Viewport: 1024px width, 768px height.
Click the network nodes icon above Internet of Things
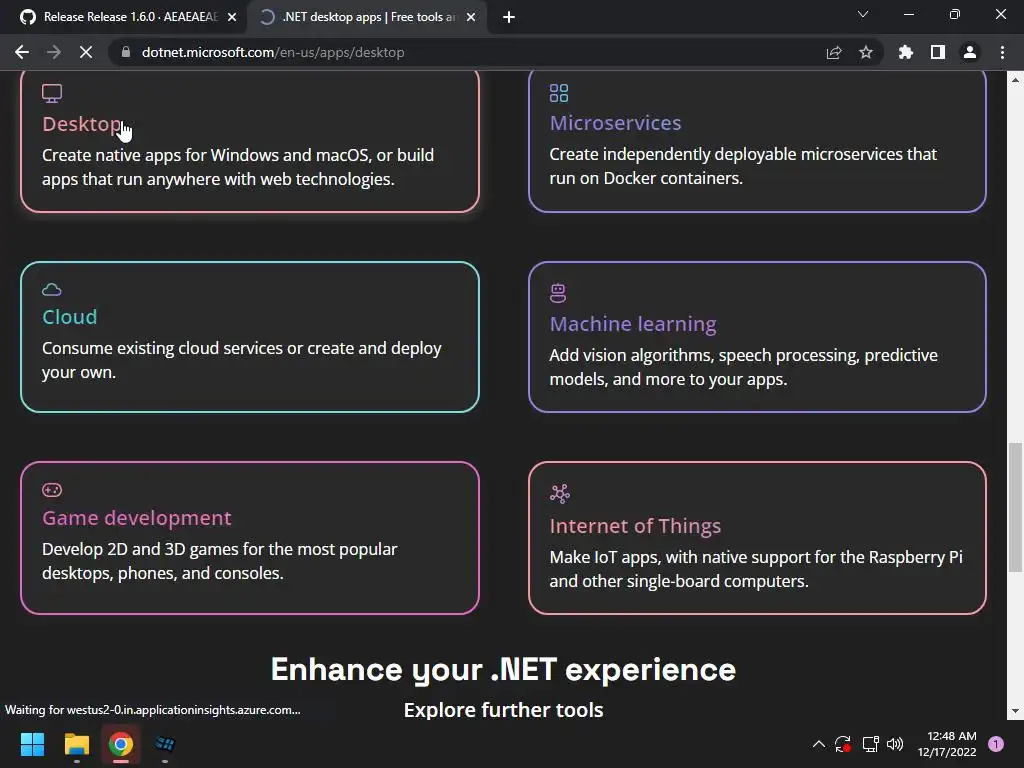(560, 494)
